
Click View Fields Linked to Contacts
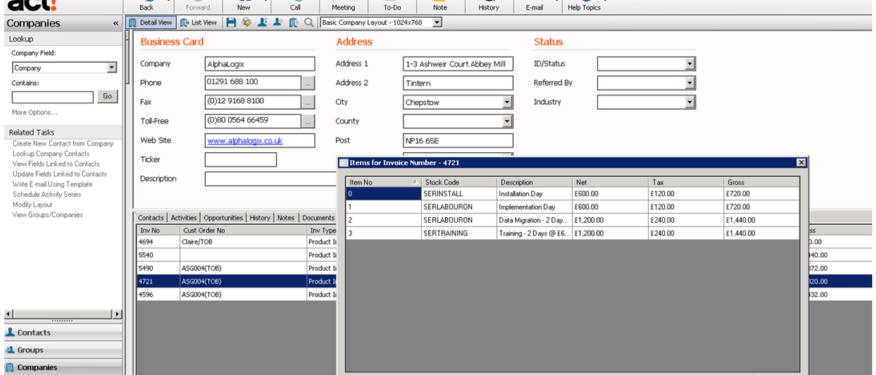tap(56, 164)
